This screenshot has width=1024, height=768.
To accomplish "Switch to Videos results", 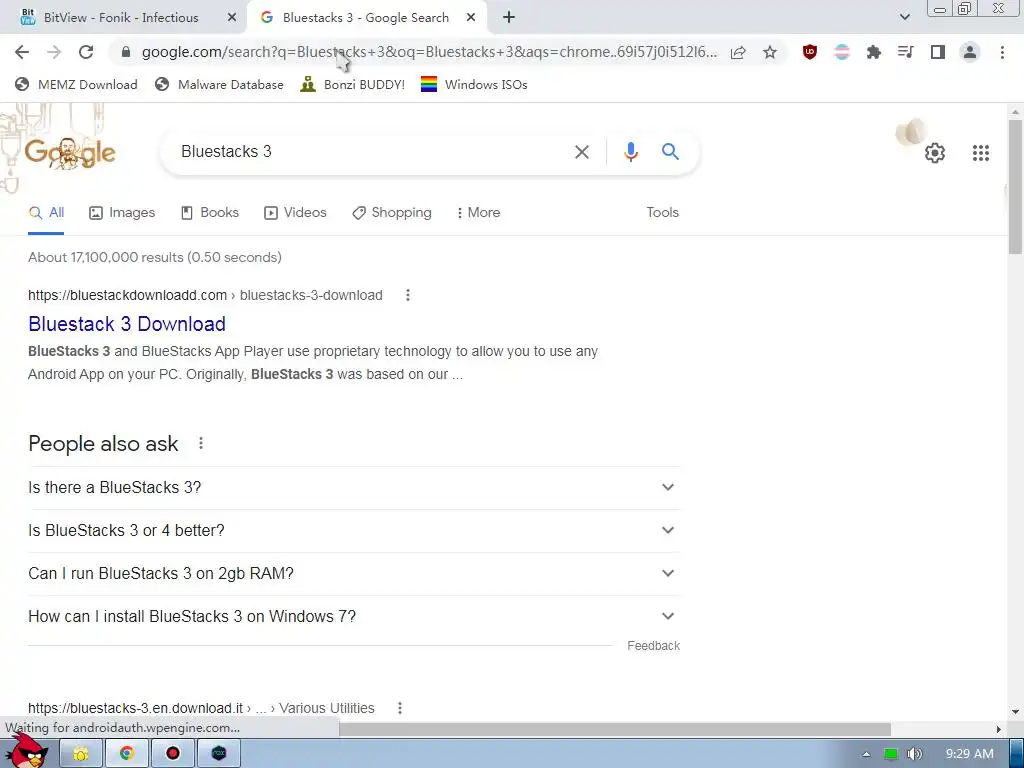I will coord(295,212).
